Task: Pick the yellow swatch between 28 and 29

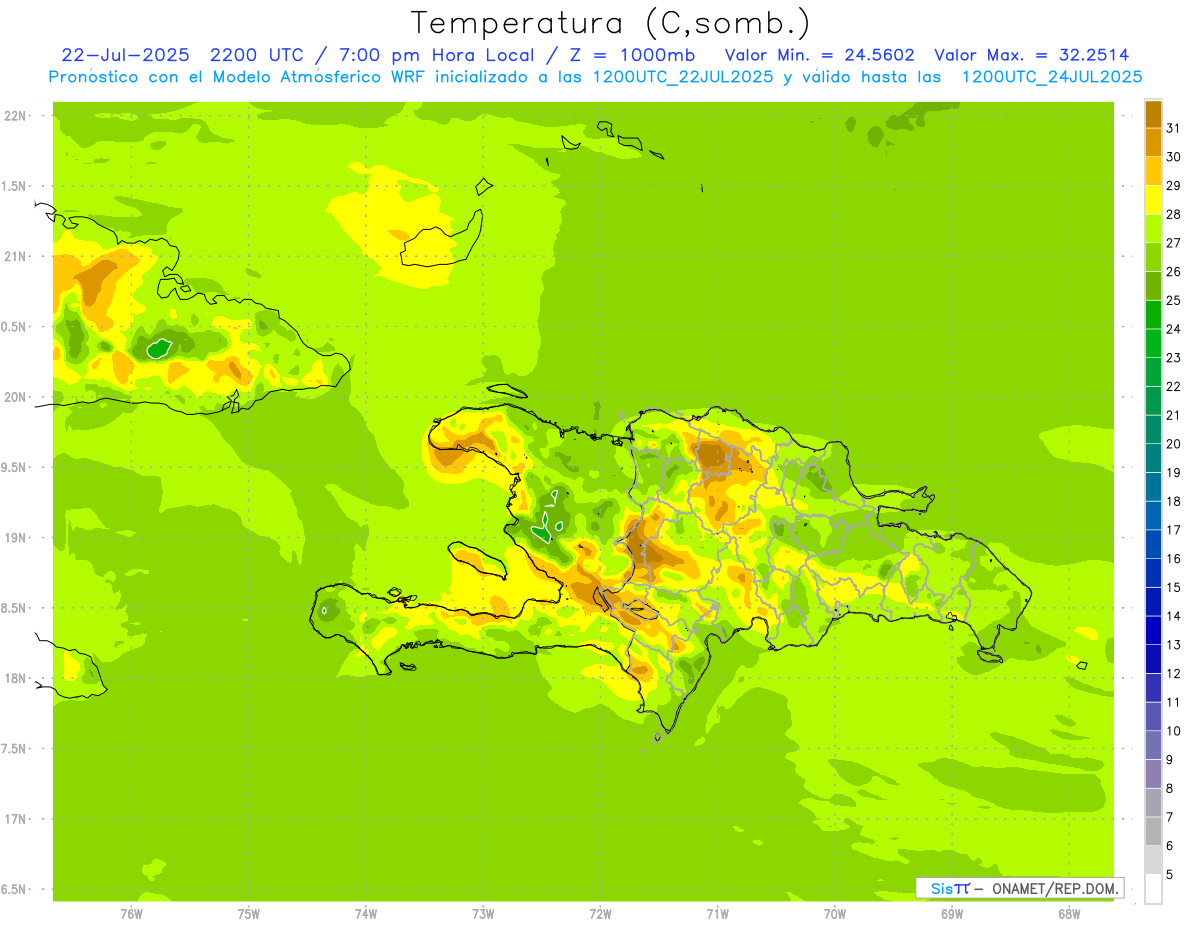Action: (x=1153, y=200)
